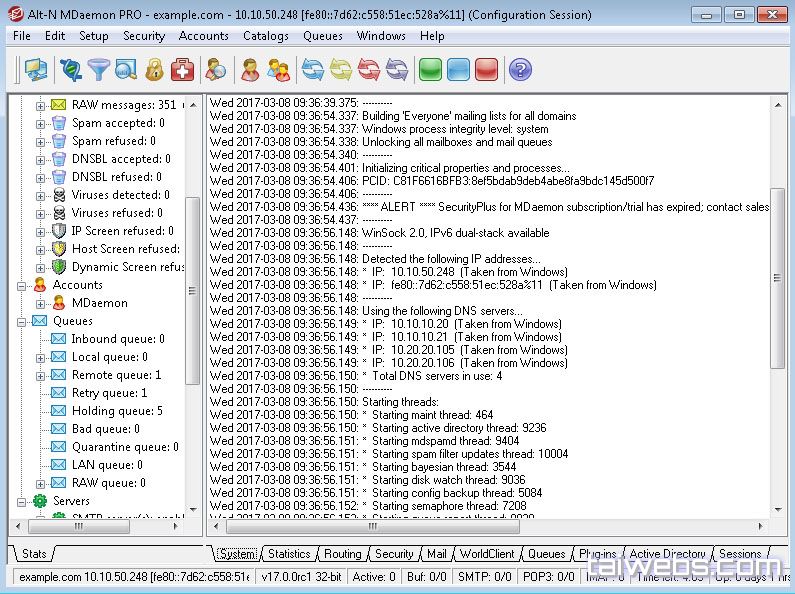Viewport: 795px width, 594px height.
Task: Click the padlock icon in toolbar
Action: pos(154,69)
